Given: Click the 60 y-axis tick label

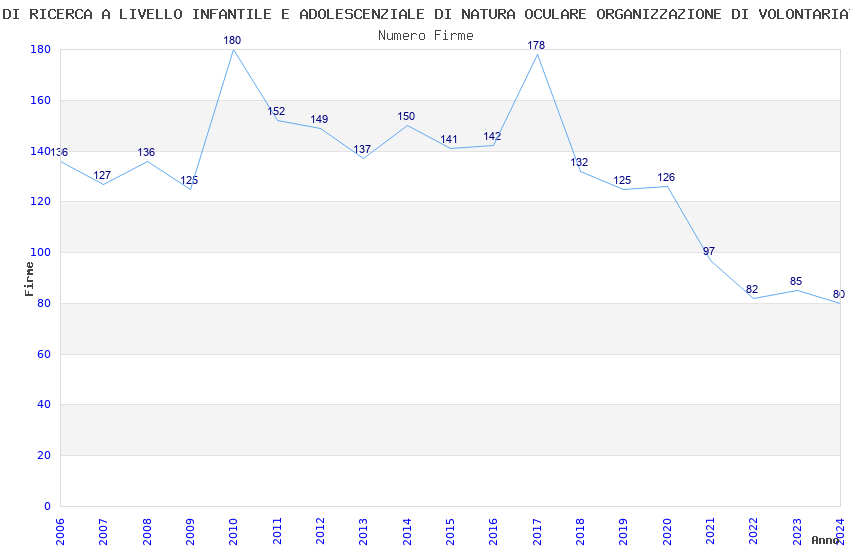Looking at the screenshot, I should point(43,354).
